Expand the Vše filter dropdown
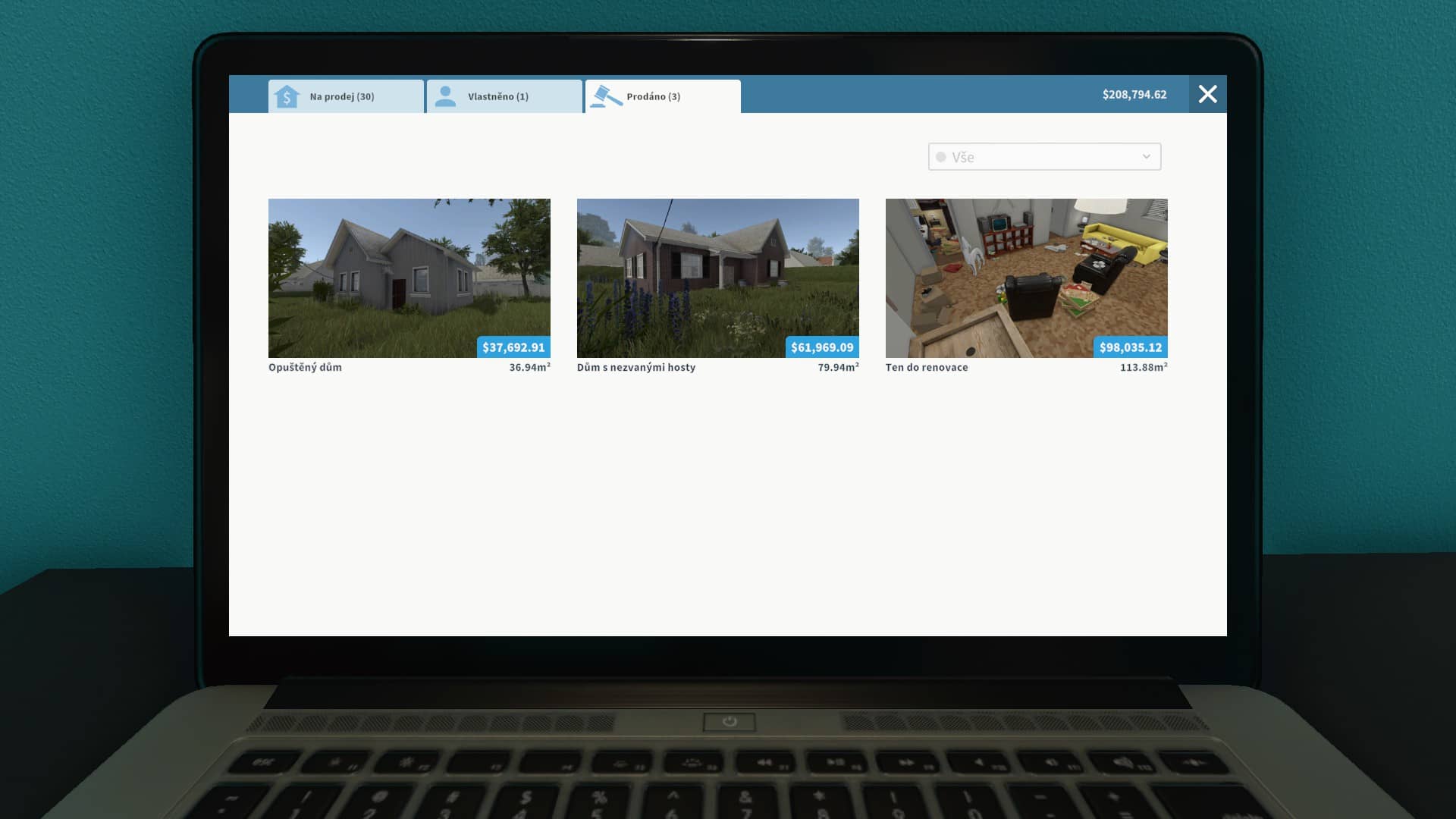 coord(1044,157)
